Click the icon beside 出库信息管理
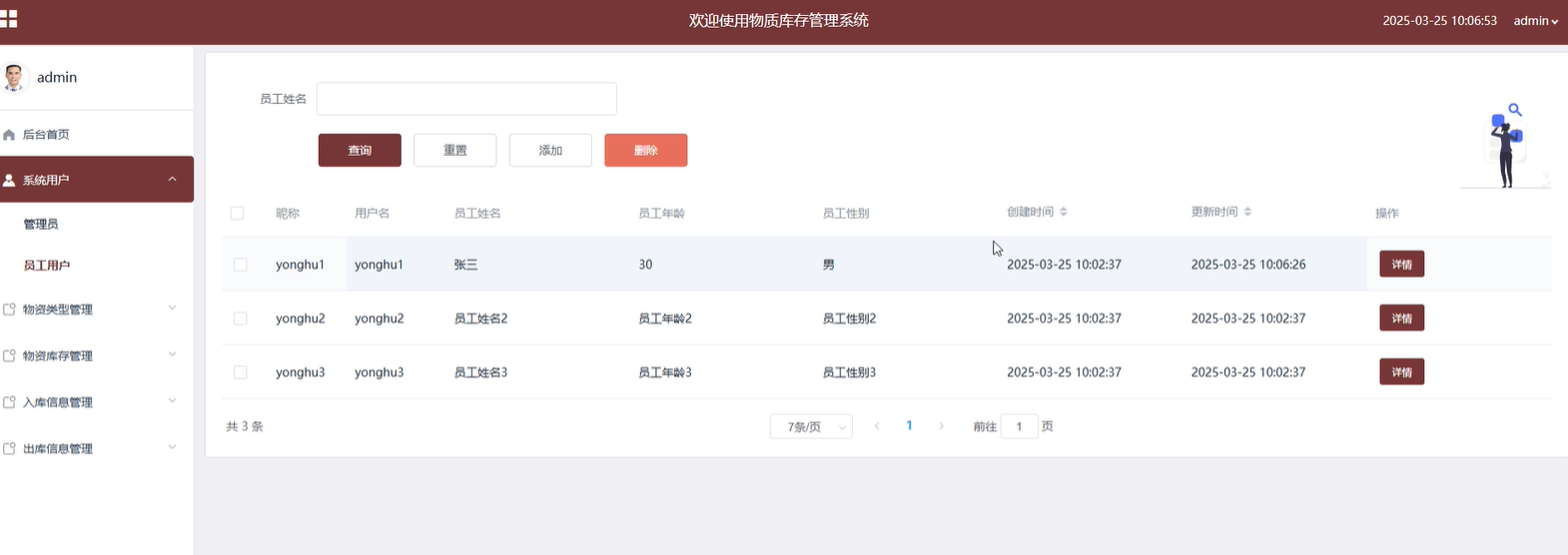The image size is (1568, 555). [x=9, y=449]
